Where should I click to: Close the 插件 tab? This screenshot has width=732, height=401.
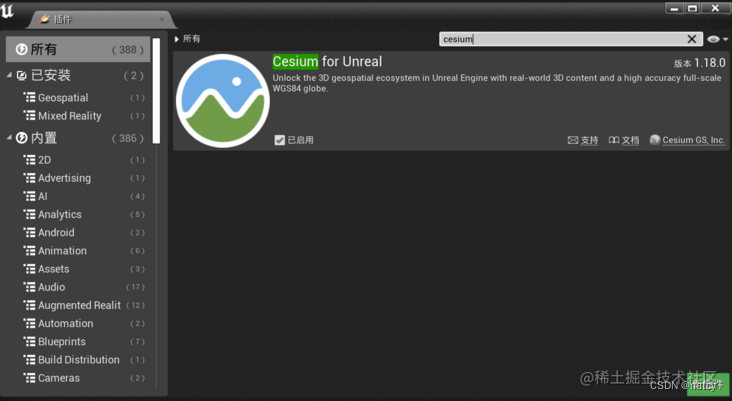(x=162, y=19)
